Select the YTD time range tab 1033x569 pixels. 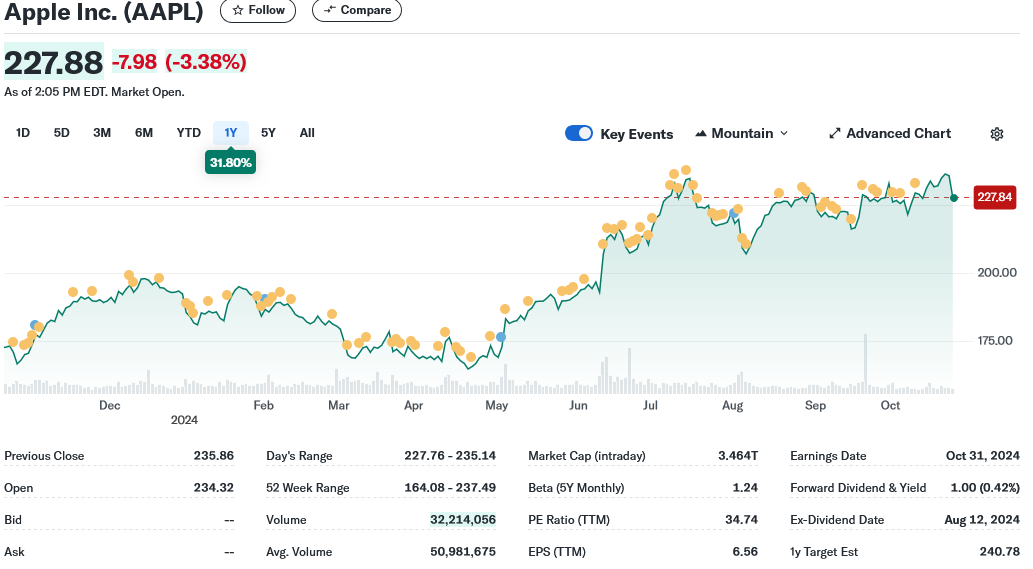tap(188, 133)
